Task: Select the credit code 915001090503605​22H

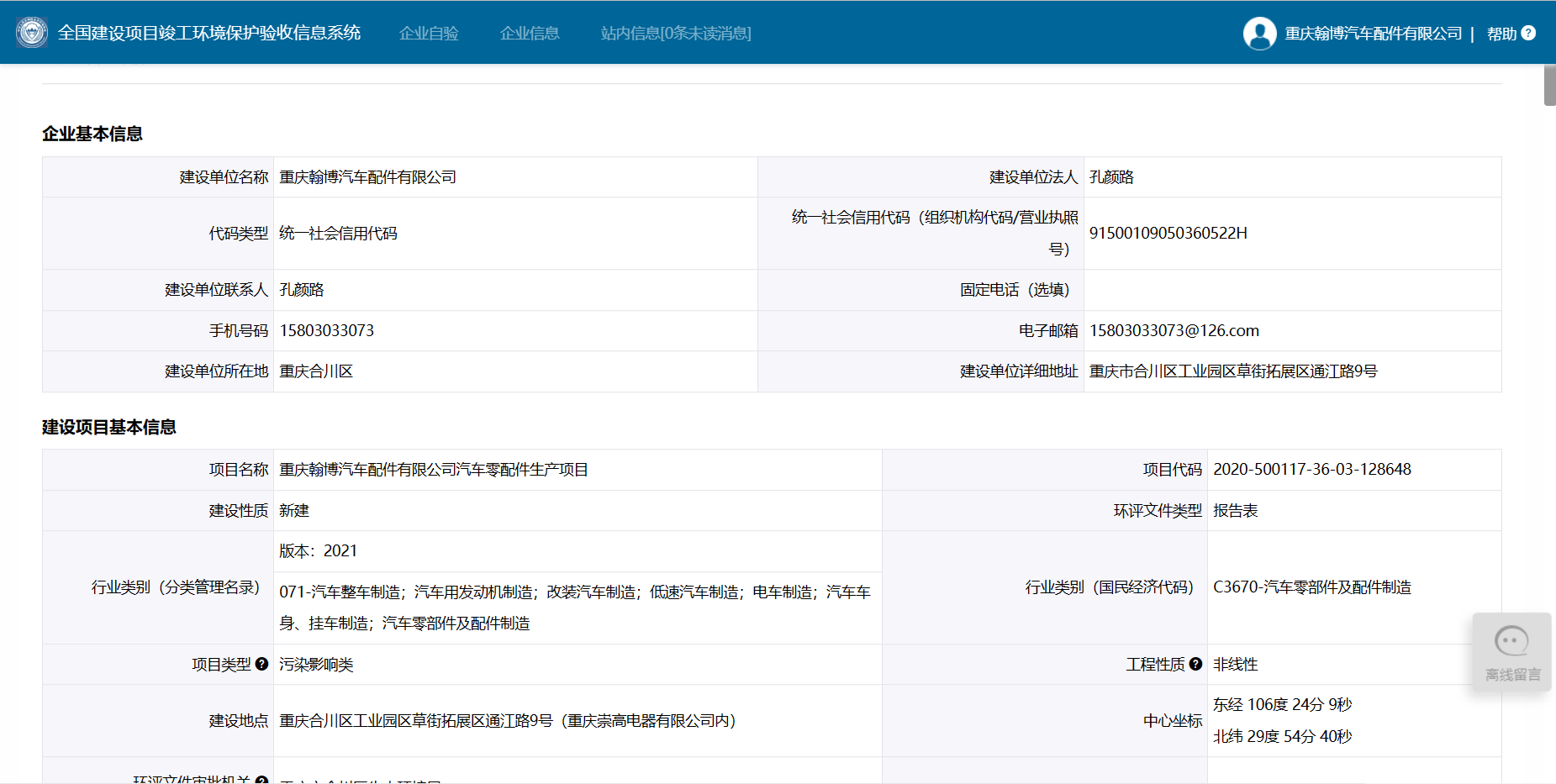Action: coord(1168,233)
